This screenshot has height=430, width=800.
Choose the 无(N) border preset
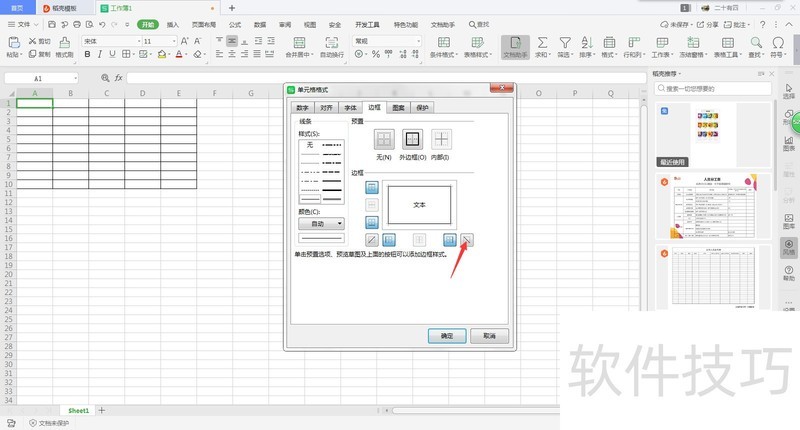(384, 139)
